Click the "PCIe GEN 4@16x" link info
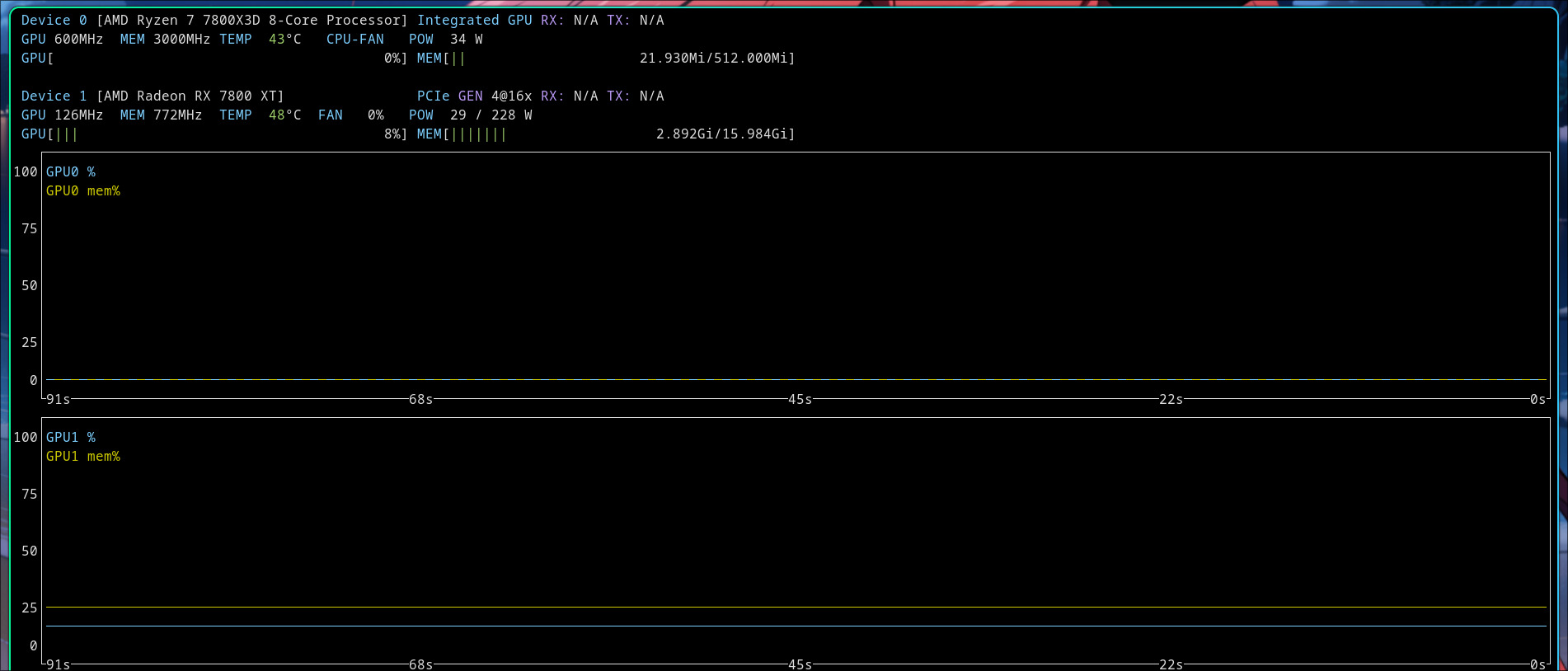This screenshot has height=671, width=1568. [475, 96]
